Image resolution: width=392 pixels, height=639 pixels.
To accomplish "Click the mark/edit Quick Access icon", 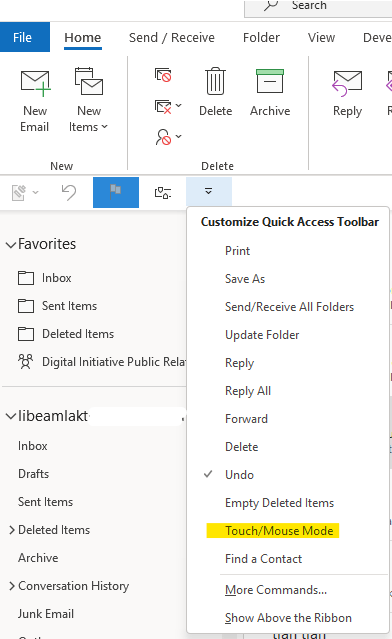I will point(19,192).
